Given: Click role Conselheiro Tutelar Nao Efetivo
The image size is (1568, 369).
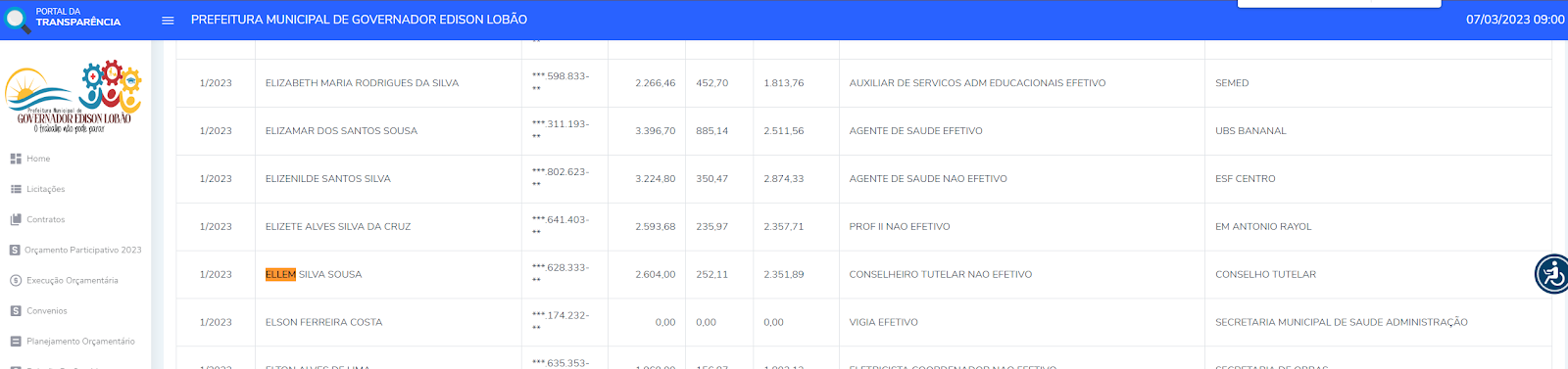Looking at the screenshot, I should pos(941,275).
